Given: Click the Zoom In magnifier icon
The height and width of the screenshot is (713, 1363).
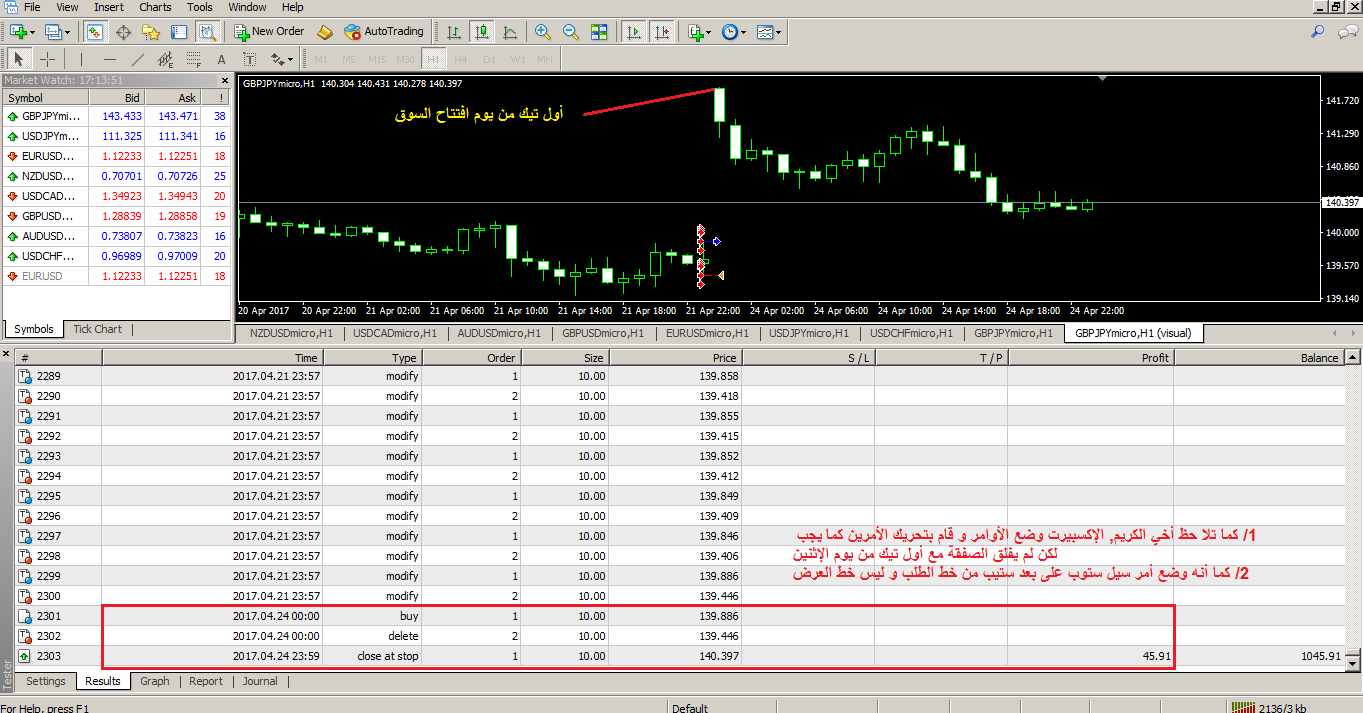Looking at the screenshot, I should (543, 32).
